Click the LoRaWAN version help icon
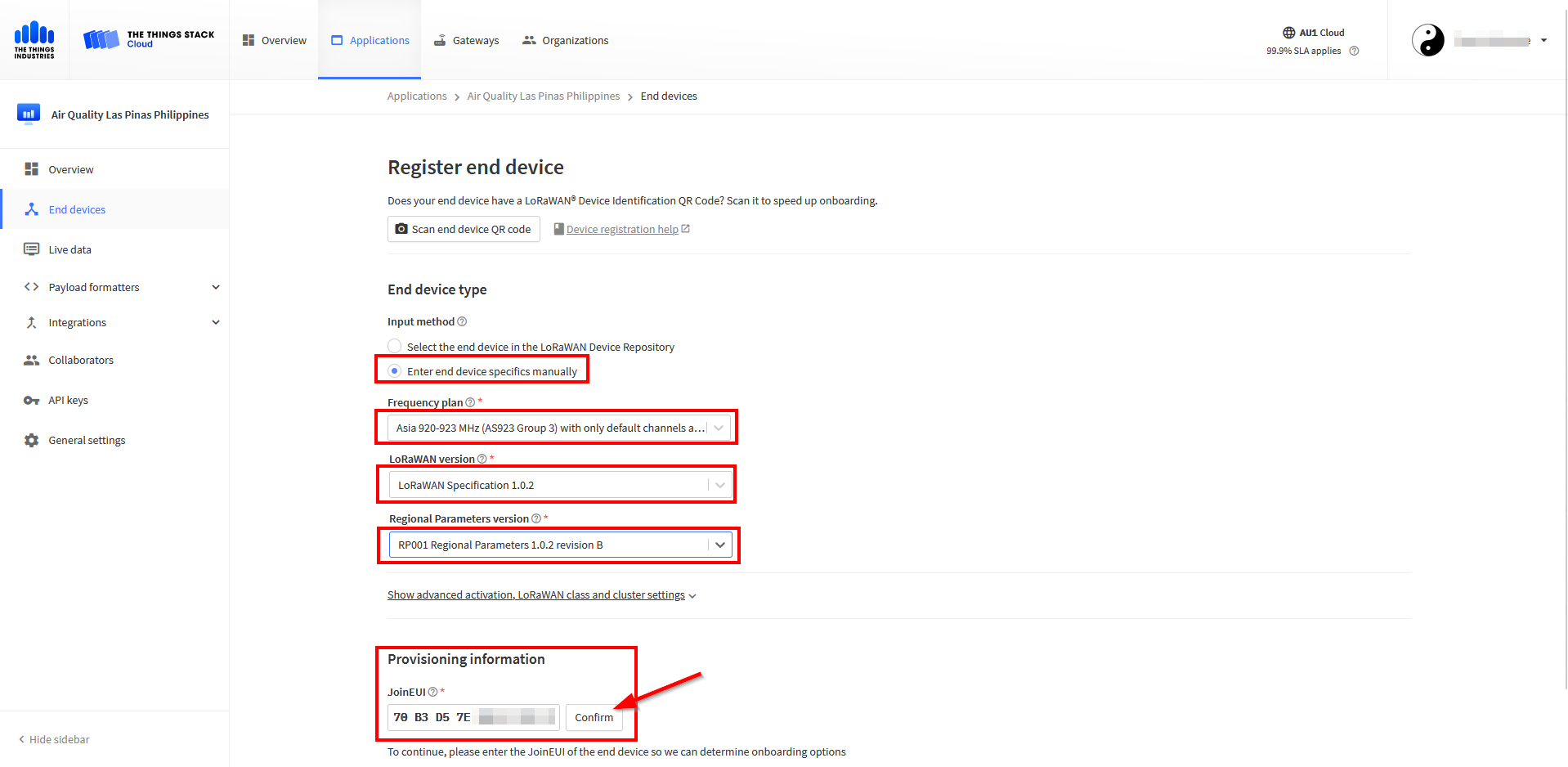1568x767 pixels. pos(482,459)
